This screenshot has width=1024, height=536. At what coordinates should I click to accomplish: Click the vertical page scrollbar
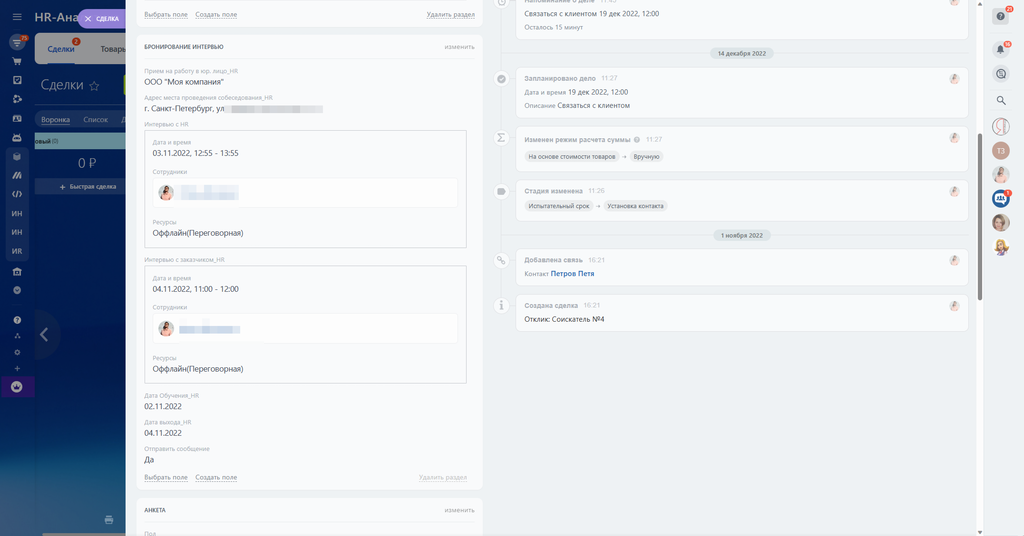[980, 216]
